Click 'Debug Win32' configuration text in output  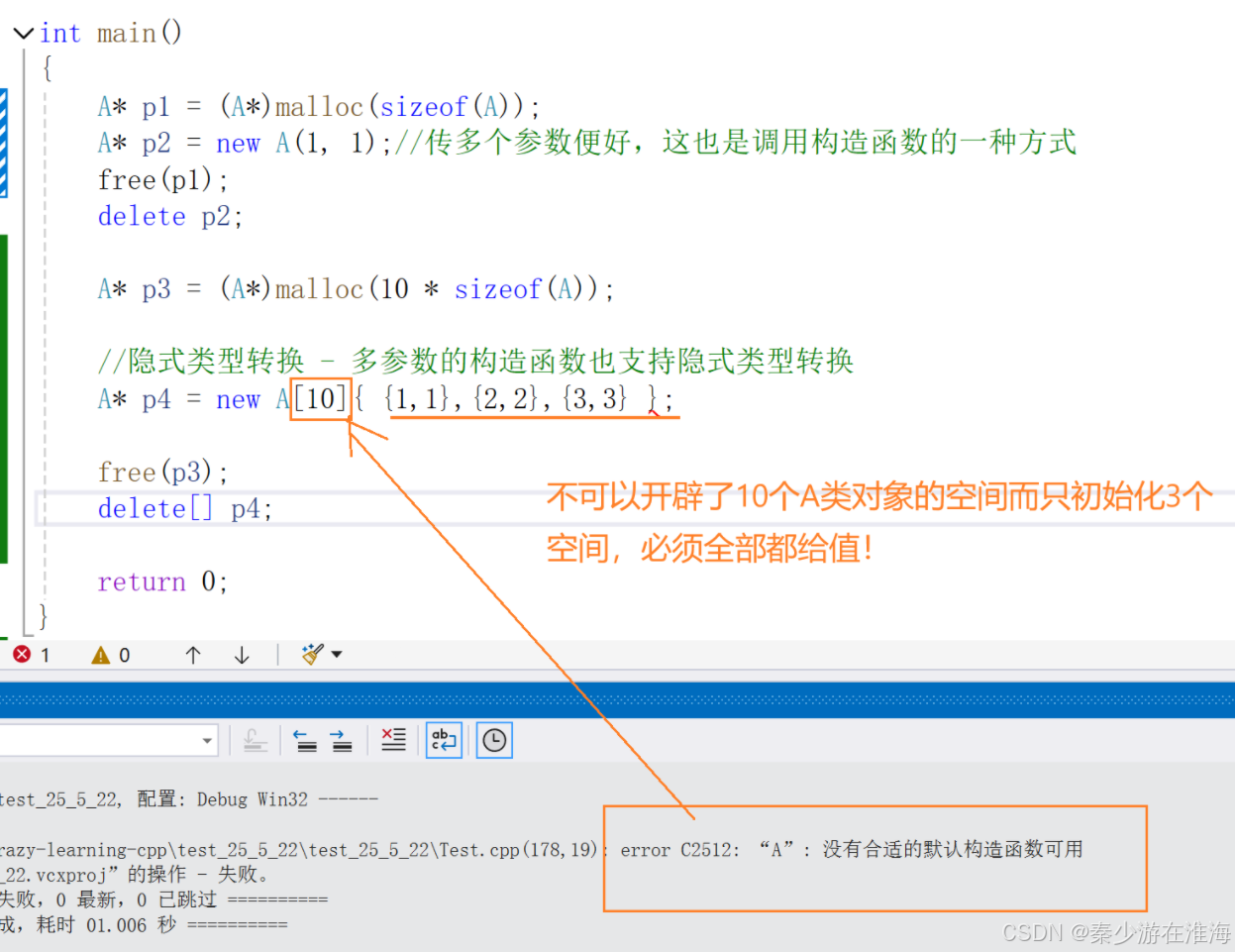point(252,799)
